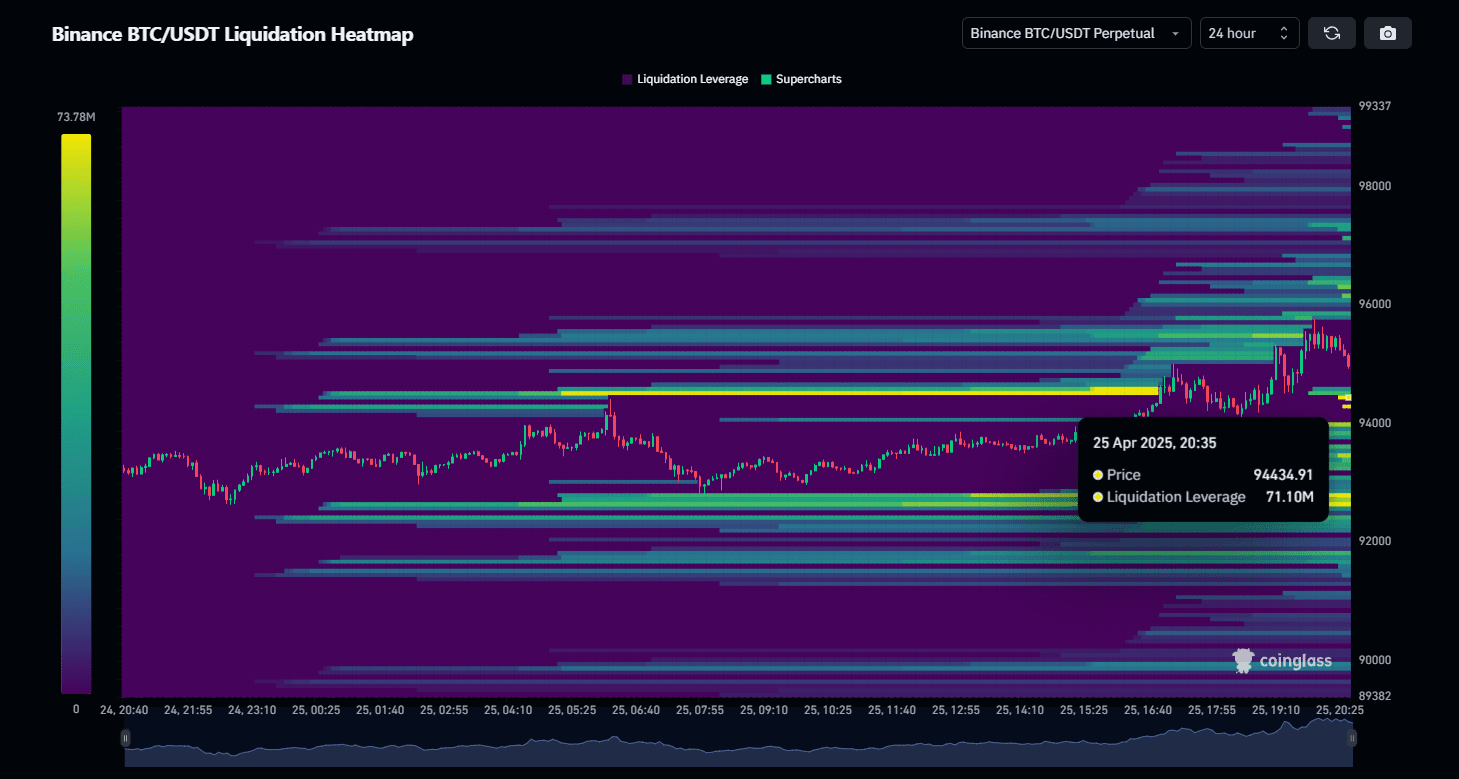
Task: Refresh the heatmap with the reload icon
Action: coord(1332,33)
